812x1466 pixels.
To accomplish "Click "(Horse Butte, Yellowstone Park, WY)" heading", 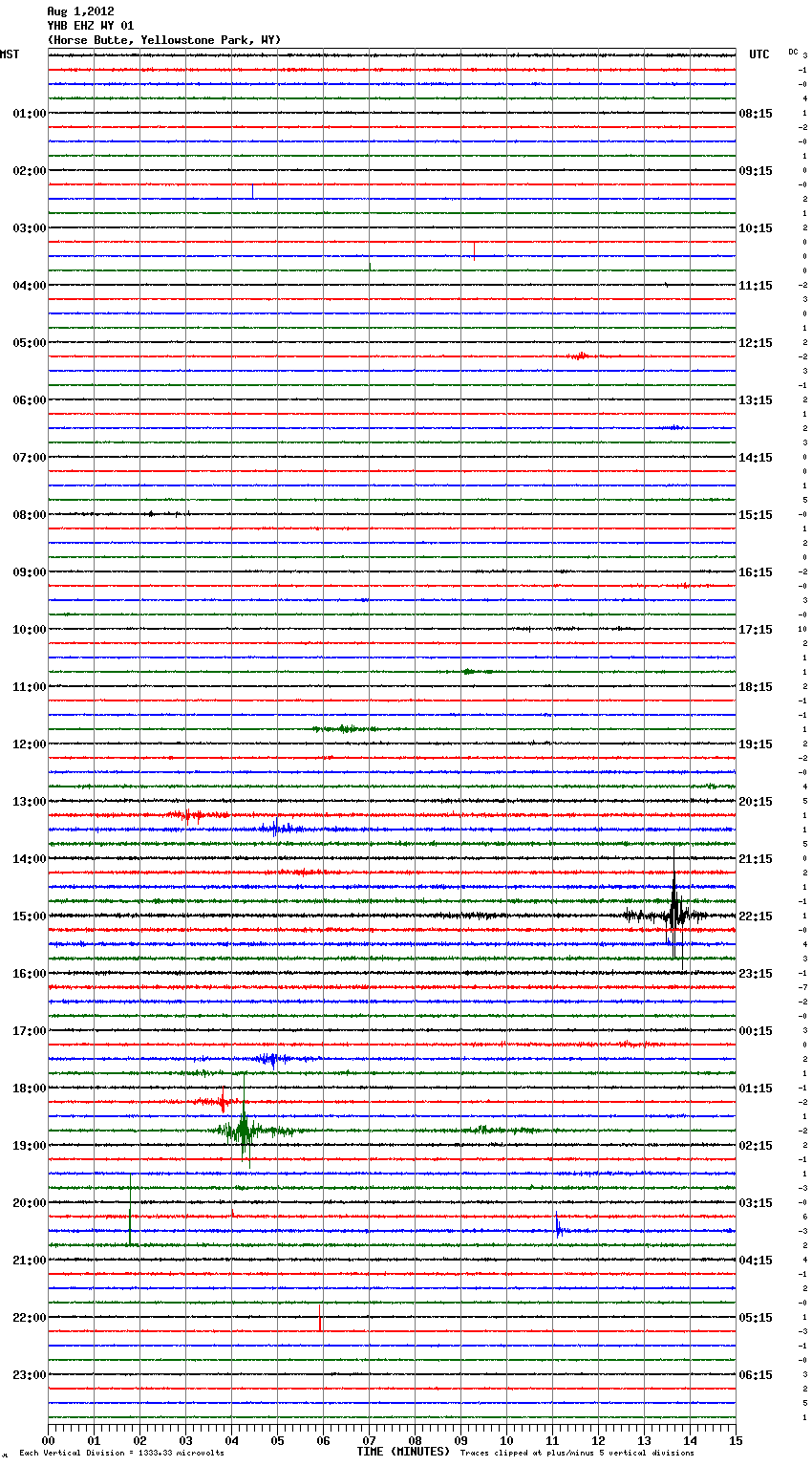I will (x=164, y=40).
